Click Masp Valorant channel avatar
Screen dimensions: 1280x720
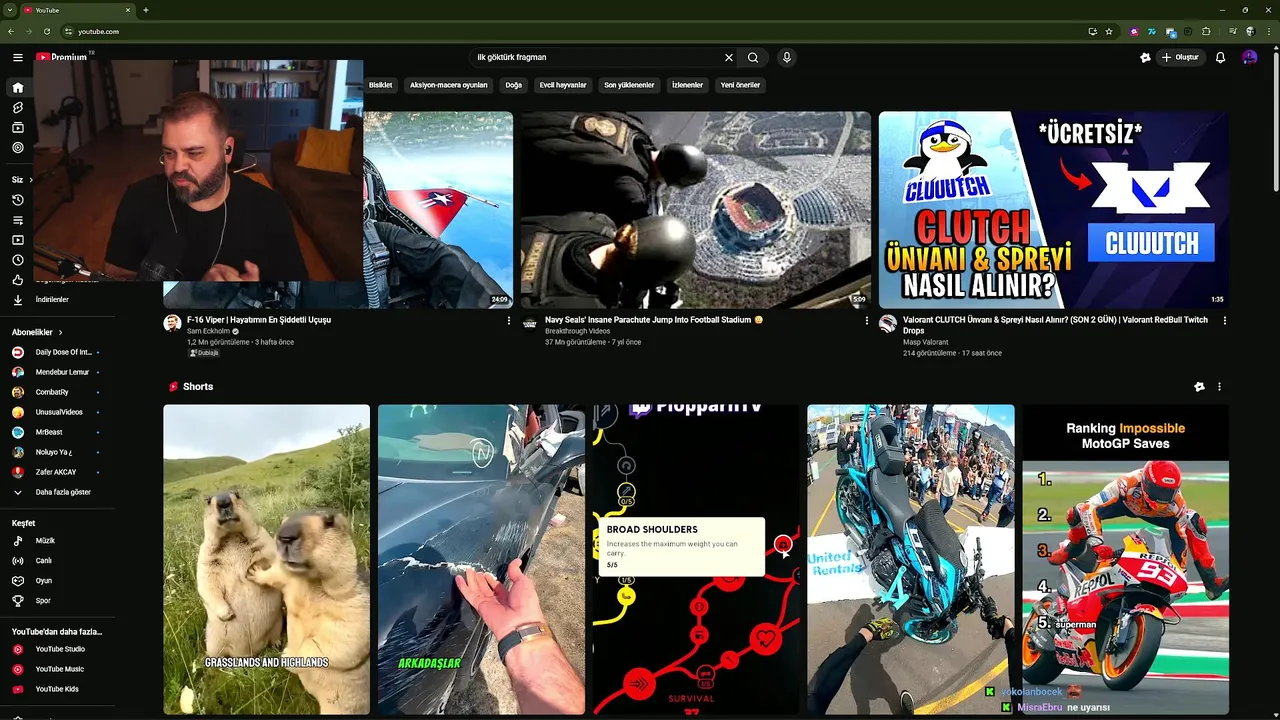(888, 323)
